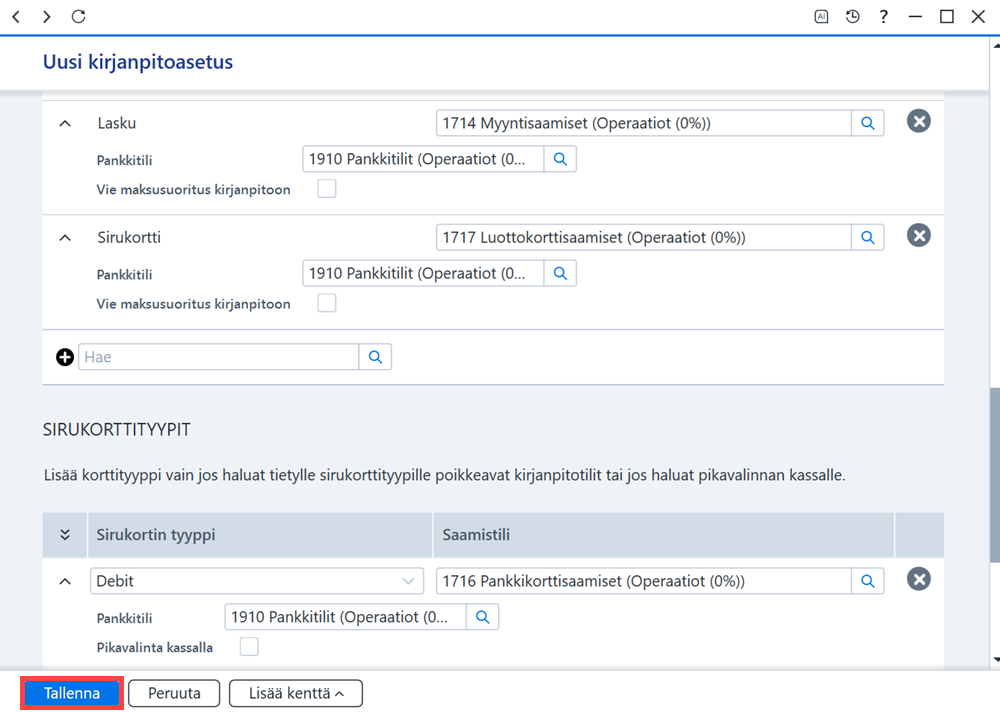This screenshot has width=1000, height=712.
Task: Open the AI assistant icon
Action: coord(821,17)
